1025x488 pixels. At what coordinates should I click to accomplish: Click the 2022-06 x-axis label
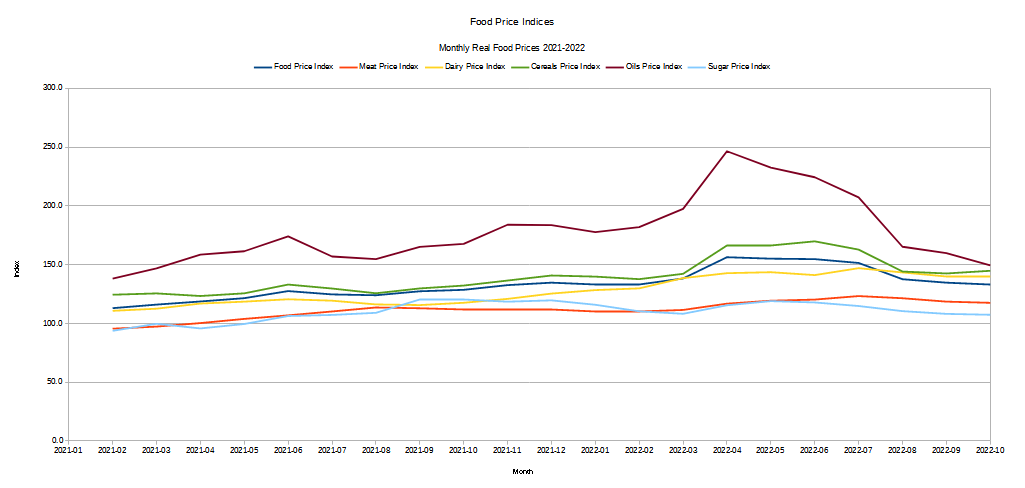[x=815, y=451]
